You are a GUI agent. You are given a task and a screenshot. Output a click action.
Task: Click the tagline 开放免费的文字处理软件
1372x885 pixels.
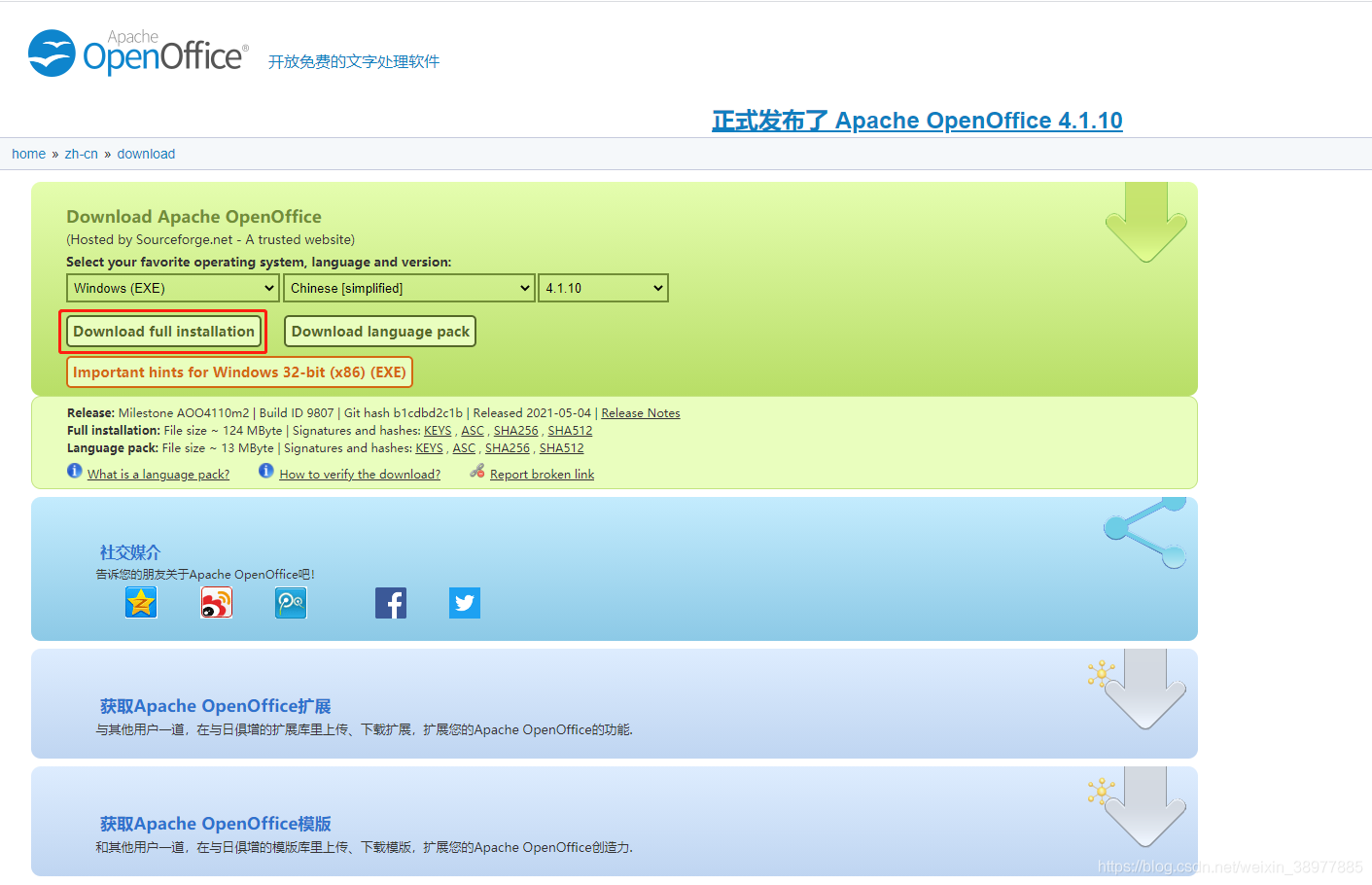[354, 61]
